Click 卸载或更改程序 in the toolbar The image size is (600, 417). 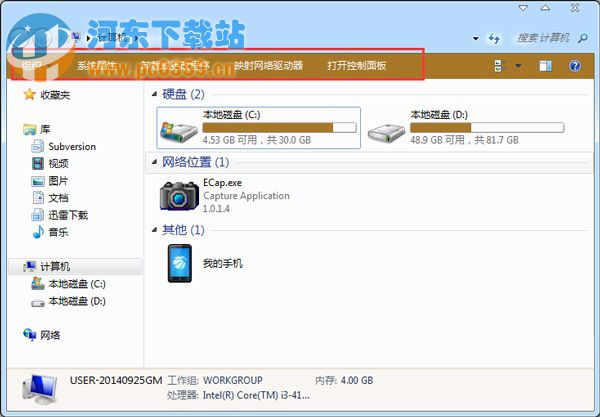point(175,65)
